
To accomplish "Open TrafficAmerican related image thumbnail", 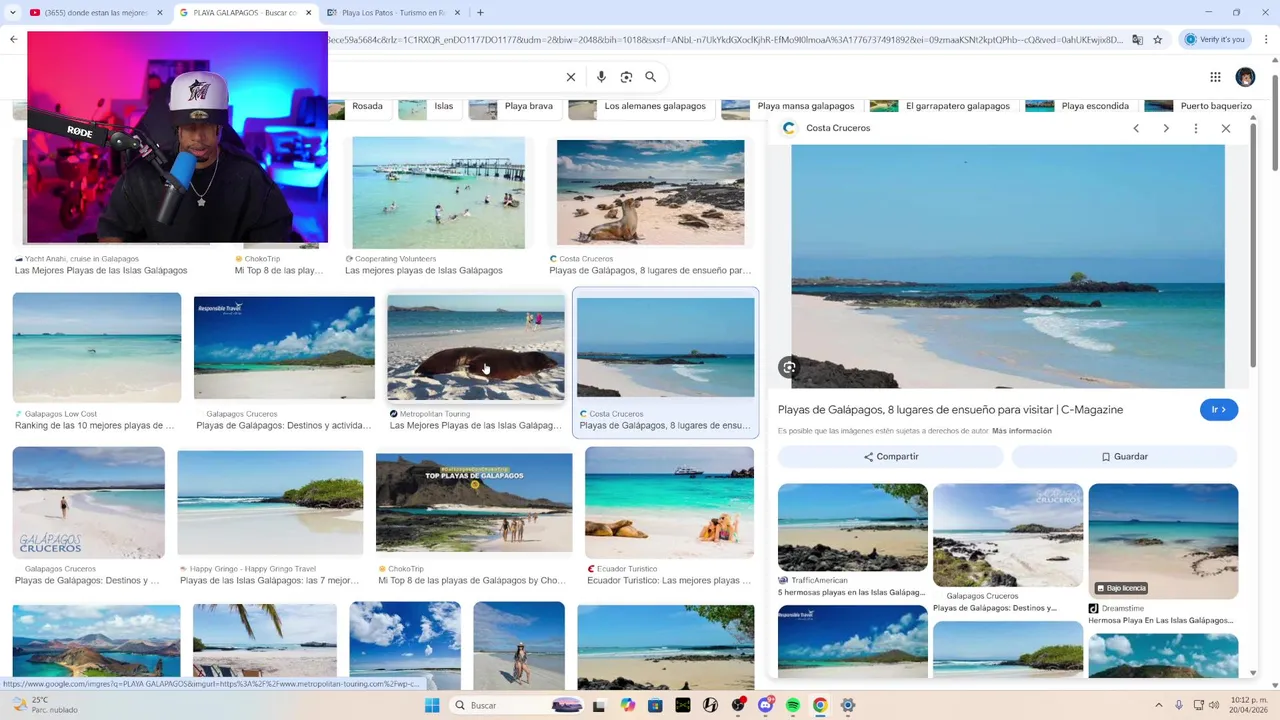I will click(x=853, y=528).
